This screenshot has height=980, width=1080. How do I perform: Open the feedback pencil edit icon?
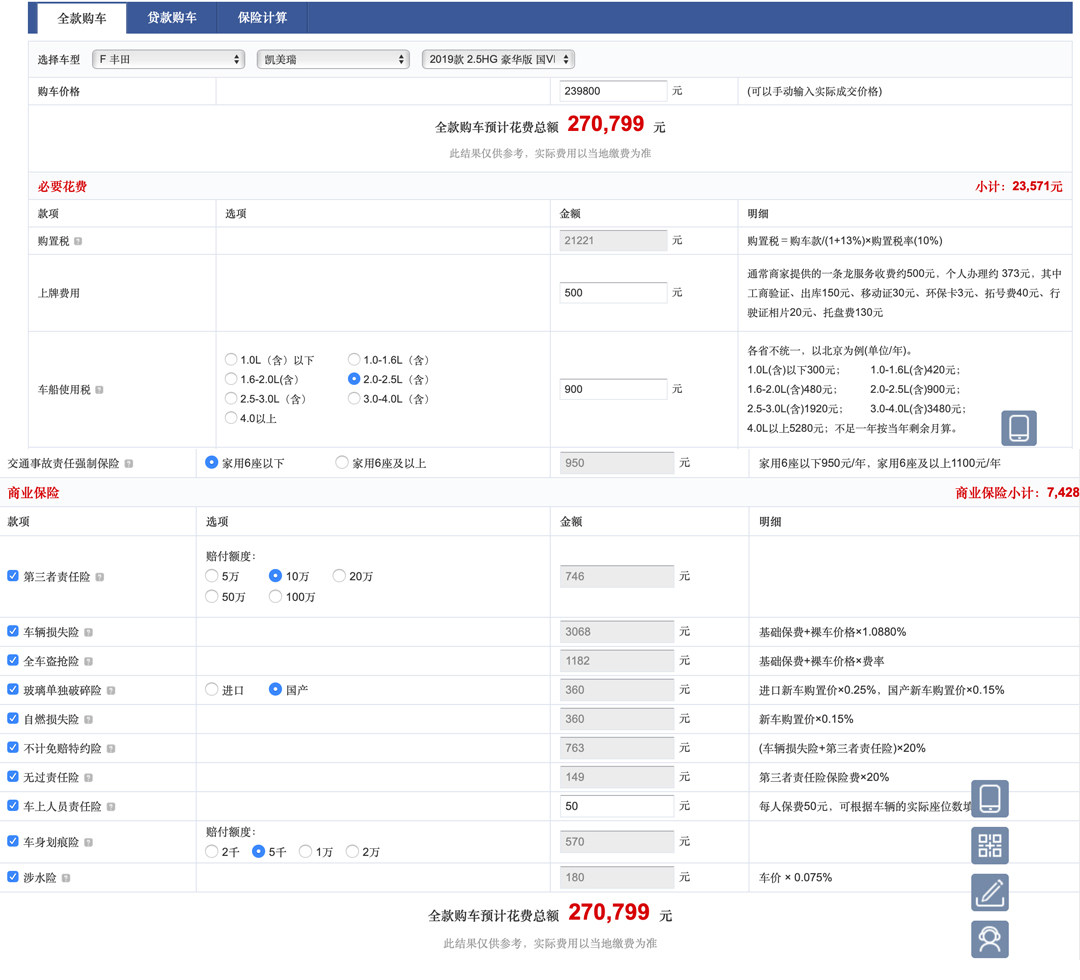click(989, 892)
